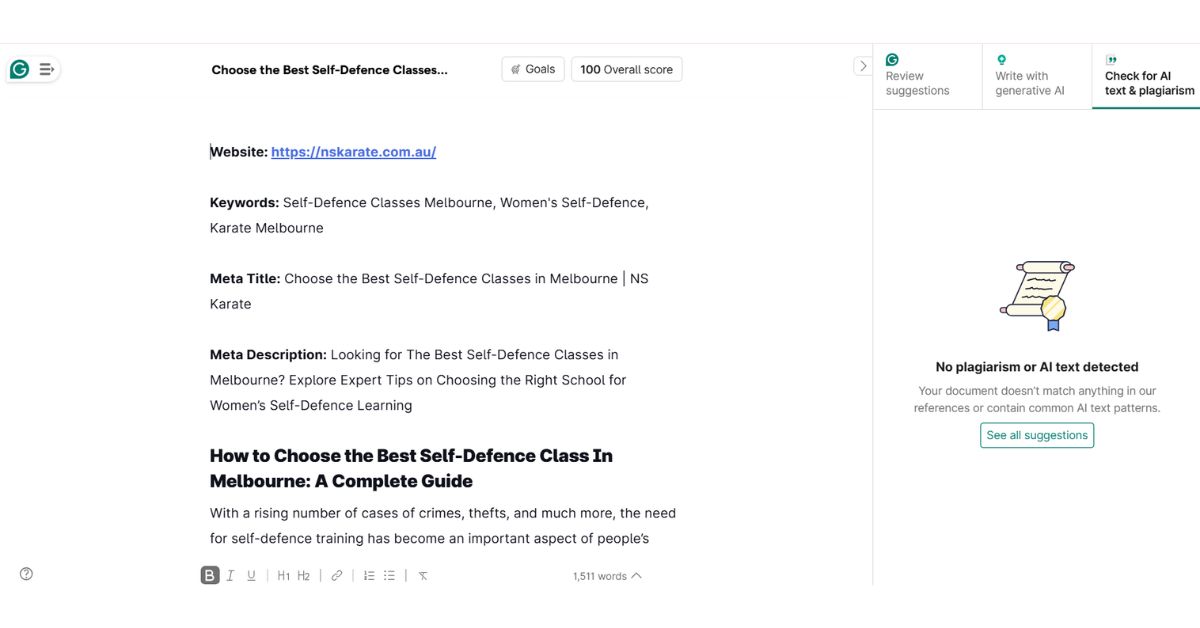1200x628 pixels.
Task: Open the nskarate.com.au link
Action: pyautogui.click(x=353, y=152)
